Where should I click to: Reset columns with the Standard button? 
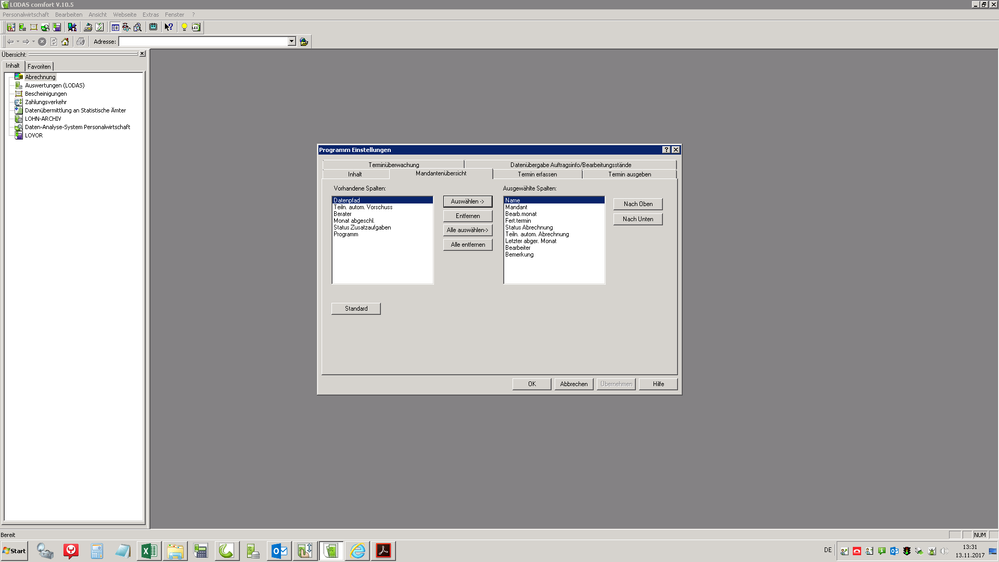pos(356,308)
